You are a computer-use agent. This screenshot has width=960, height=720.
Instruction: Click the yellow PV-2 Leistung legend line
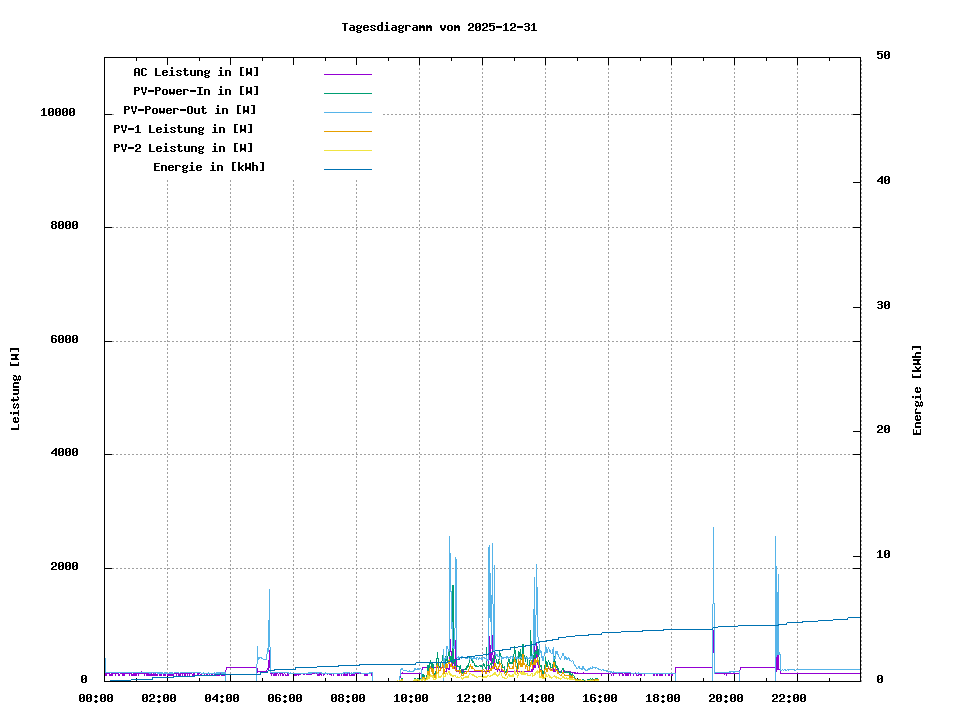tap(347, 150)
